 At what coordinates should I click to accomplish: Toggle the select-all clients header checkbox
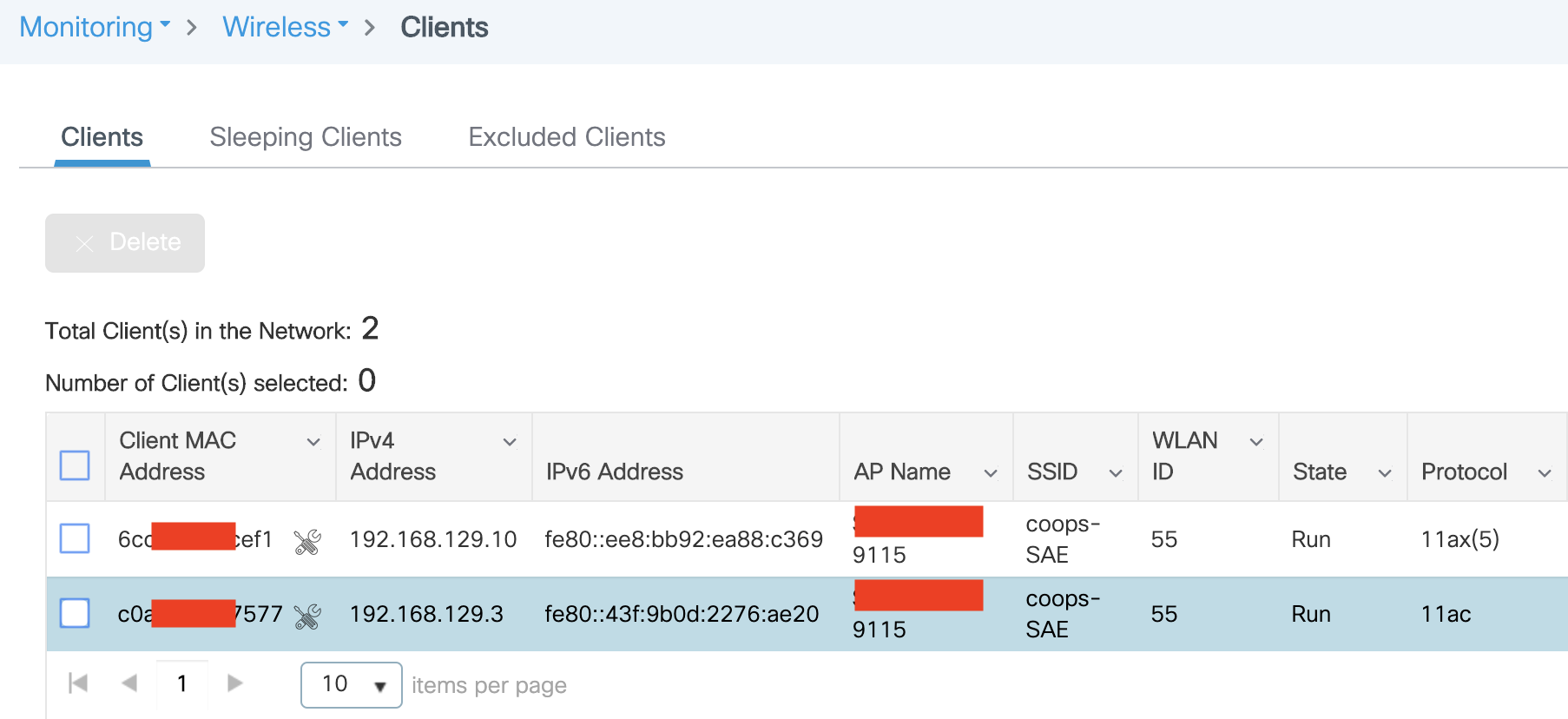[75, 465]
